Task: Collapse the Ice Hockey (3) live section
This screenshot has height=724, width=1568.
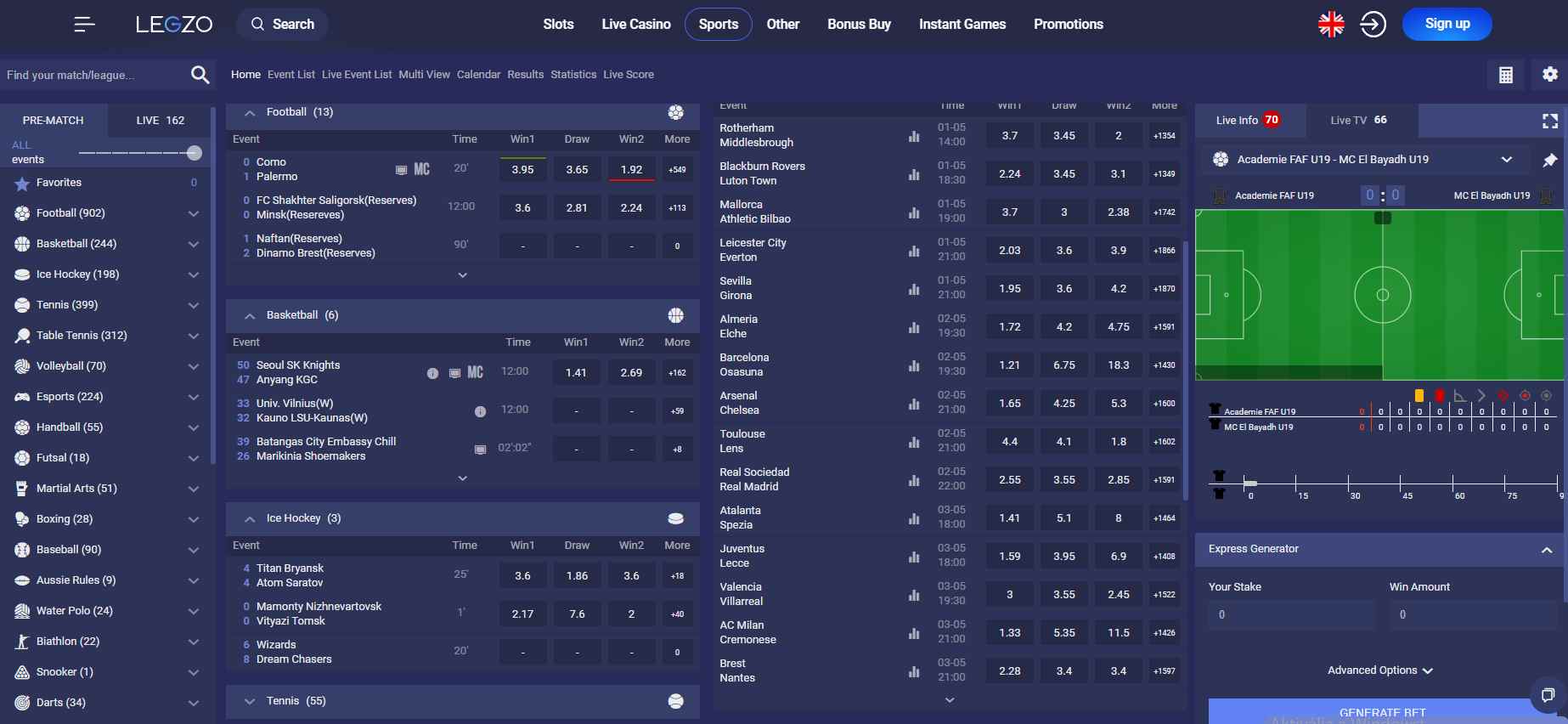Action: (x=250, y=518)
